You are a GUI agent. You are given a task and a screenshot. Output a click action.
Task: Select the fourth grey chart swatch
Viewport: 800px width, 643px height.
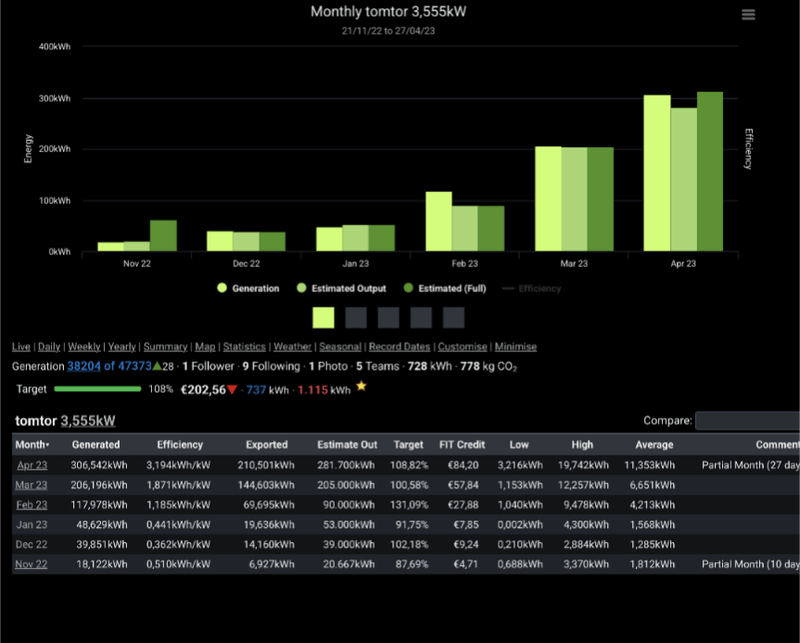tap(421, 317)
